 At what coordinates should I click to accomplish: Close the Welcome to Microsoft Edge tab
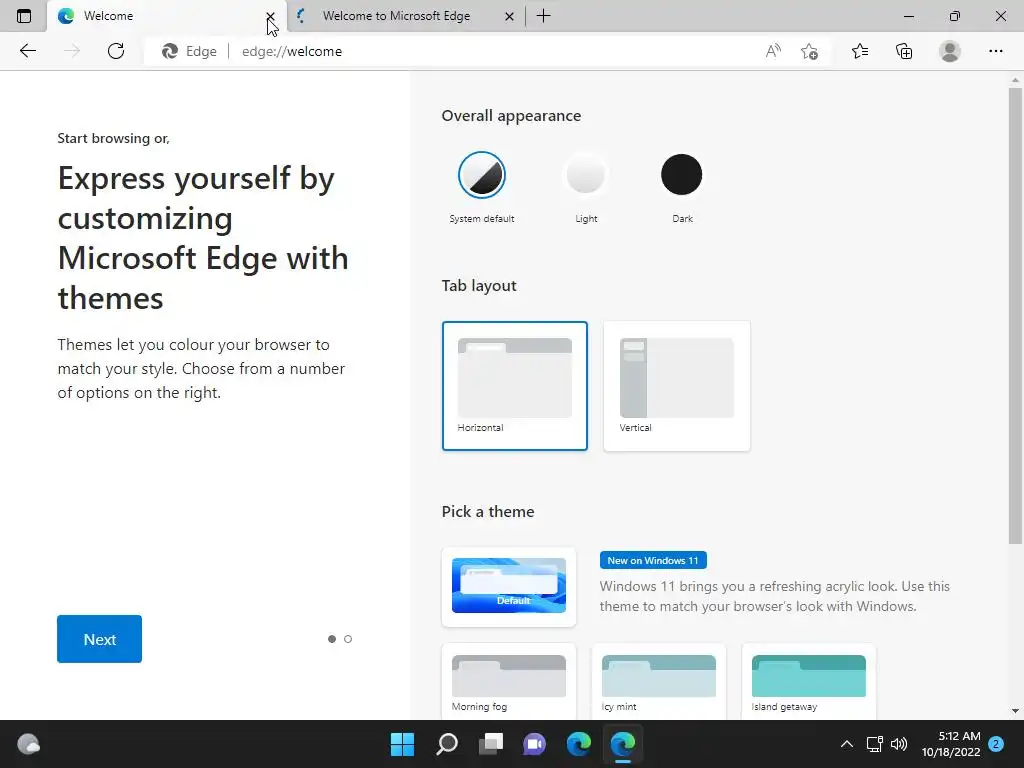point(509,16)
